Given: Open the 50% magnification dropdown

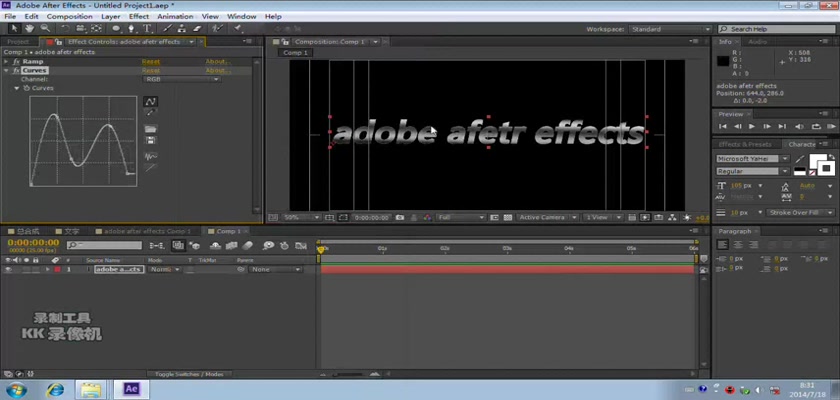Looking at the screenshot, I should (x=301, y=218).
